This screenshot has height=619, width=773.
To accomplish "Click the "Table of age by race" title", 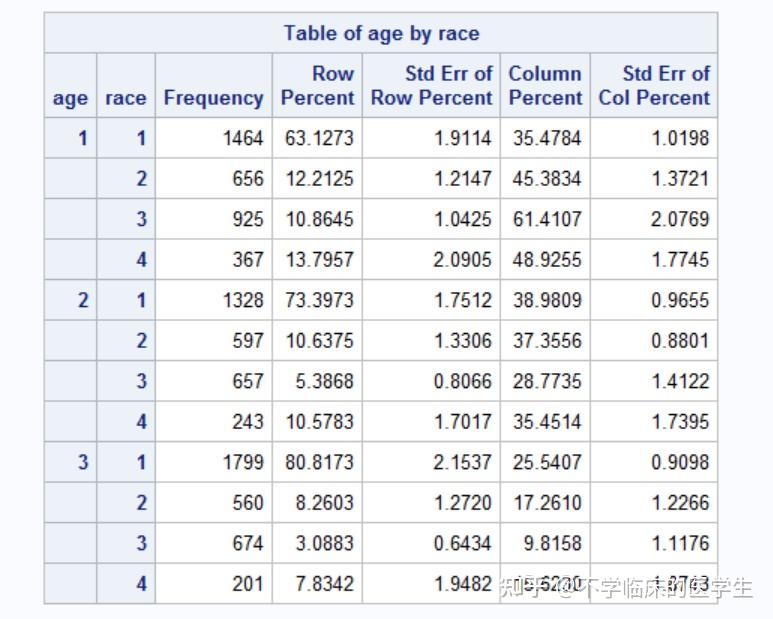I will pyautogui.click(x=381, y=33).
